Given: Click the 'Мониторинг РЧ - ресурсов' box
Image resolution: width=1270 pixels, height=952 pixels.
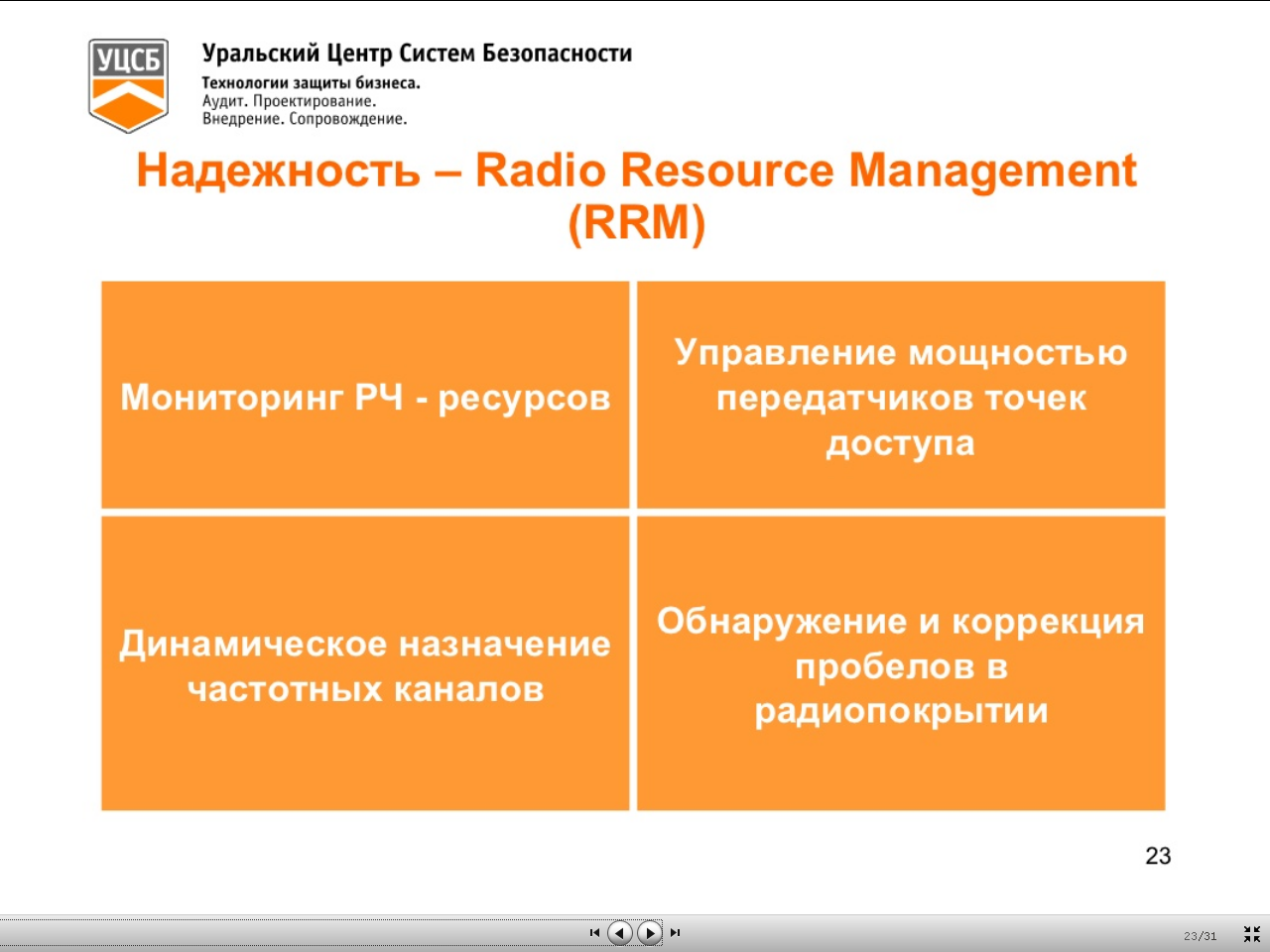Looking at the screenshot, I should (x=365, y=395).
